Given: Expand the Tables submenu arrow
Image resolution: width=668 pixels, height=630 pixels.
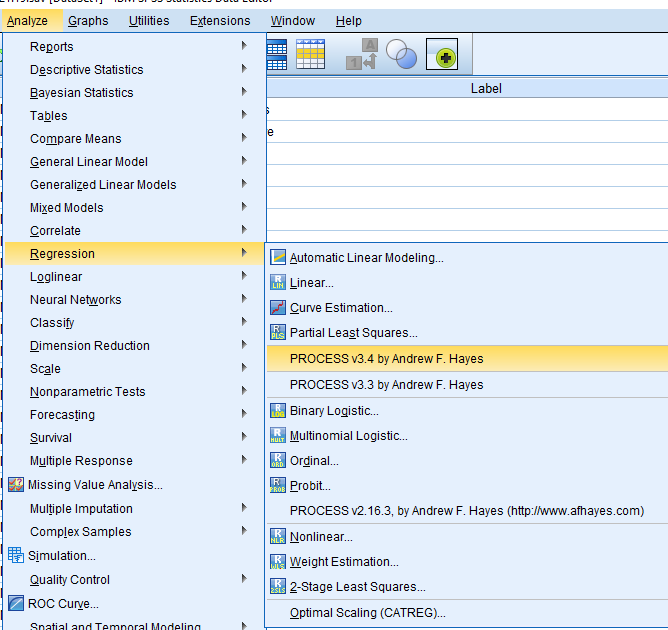Looking at the screenshot, I should 244,114.
